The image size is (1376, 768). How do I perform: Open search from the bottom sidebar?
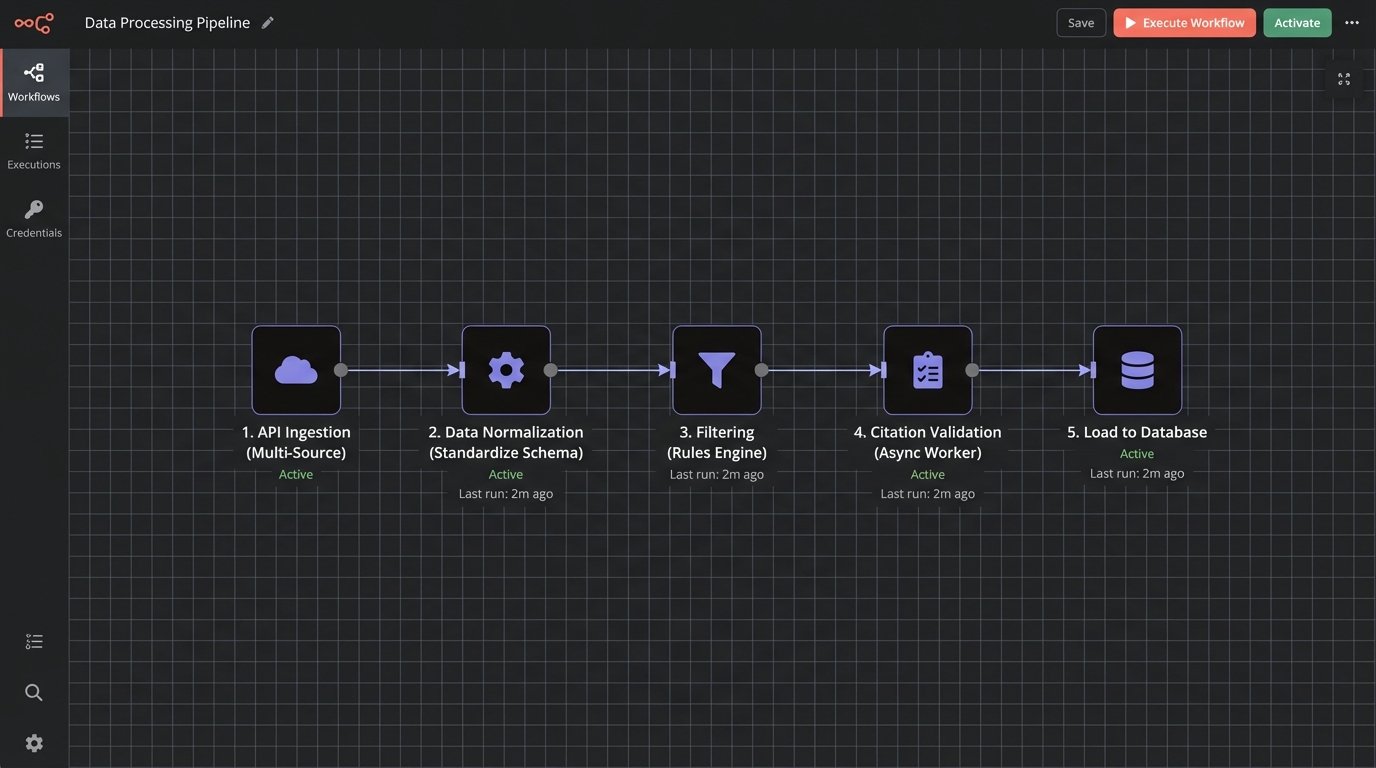pos(33,690)
